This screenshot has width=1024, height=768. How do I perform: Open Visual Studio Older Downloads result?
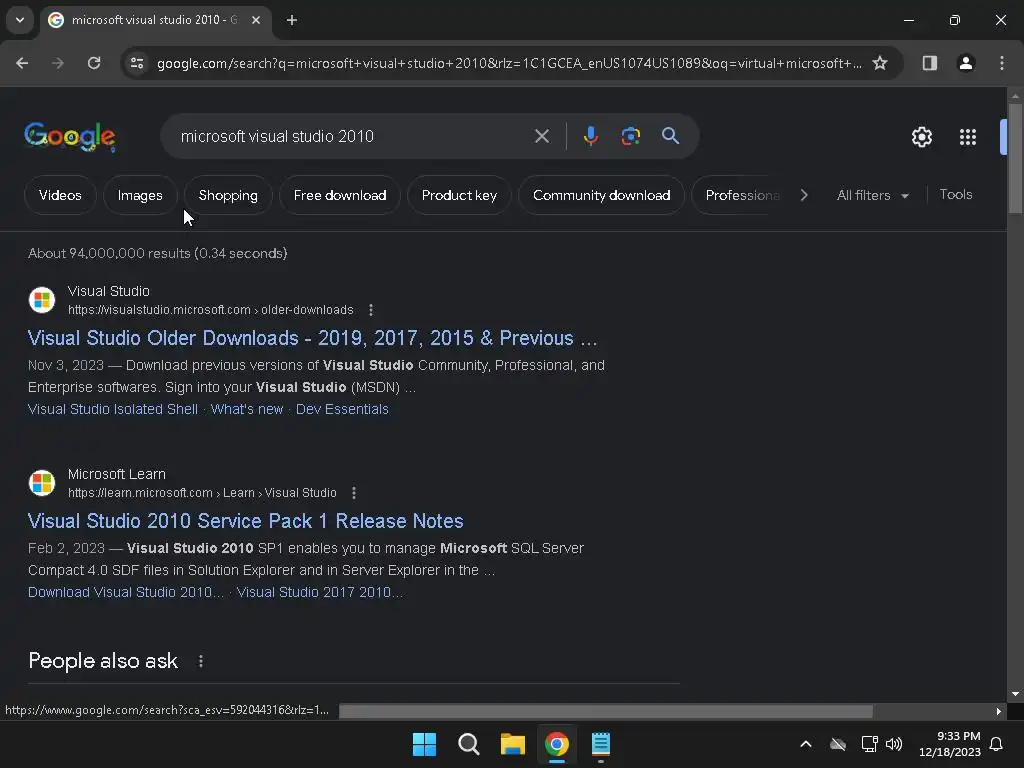(x=312, y=338)
